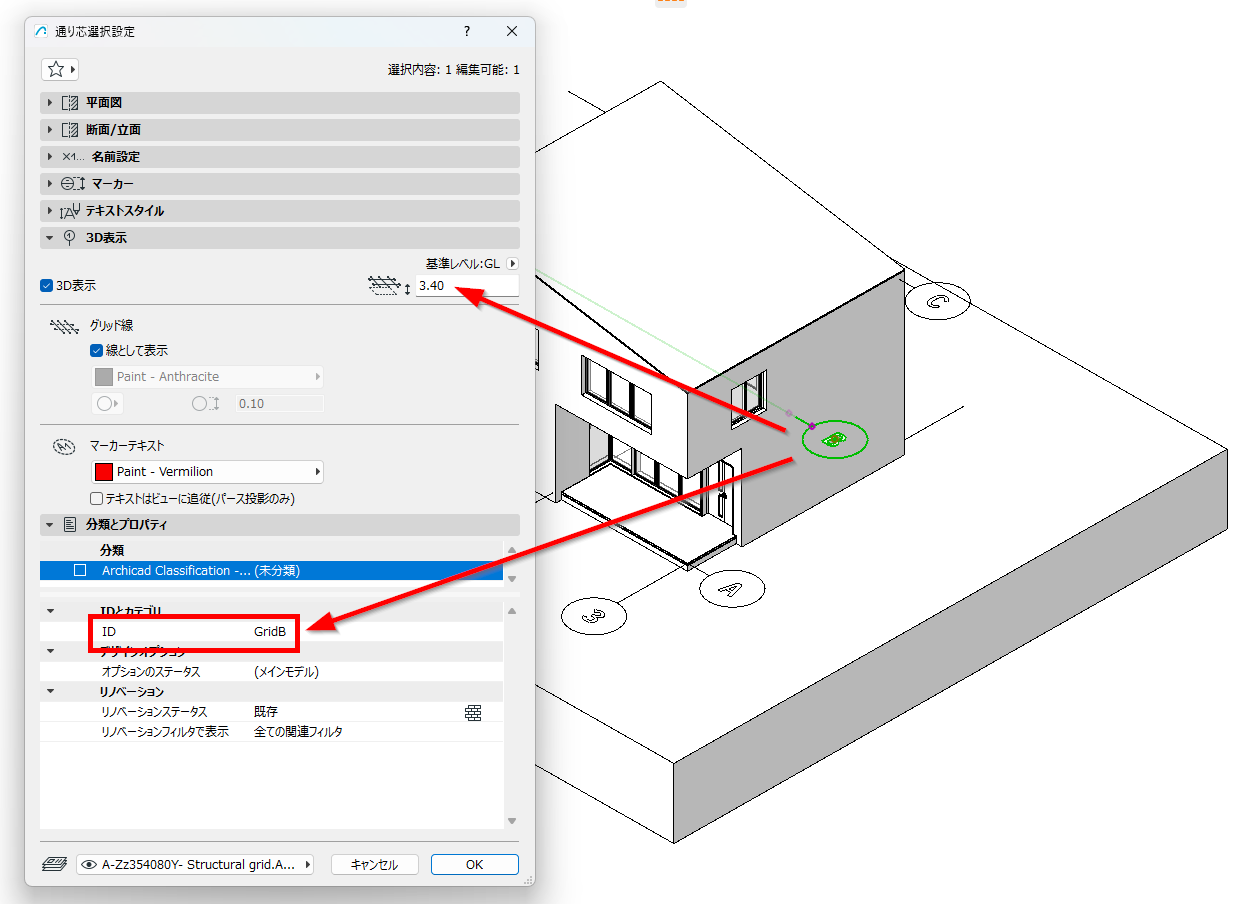
Task: Click the 3.40 height input field
Action: (467, 286)
